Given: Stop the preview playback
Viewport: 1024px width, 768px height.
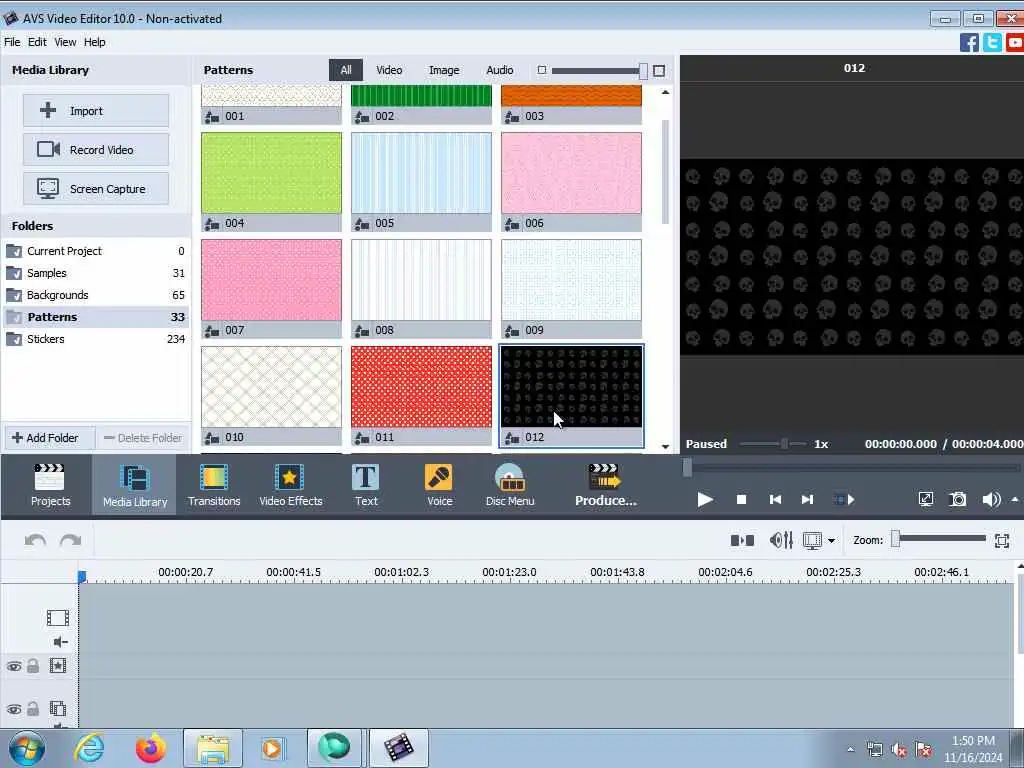Looking at the screenshot, I should coord(741,500).
